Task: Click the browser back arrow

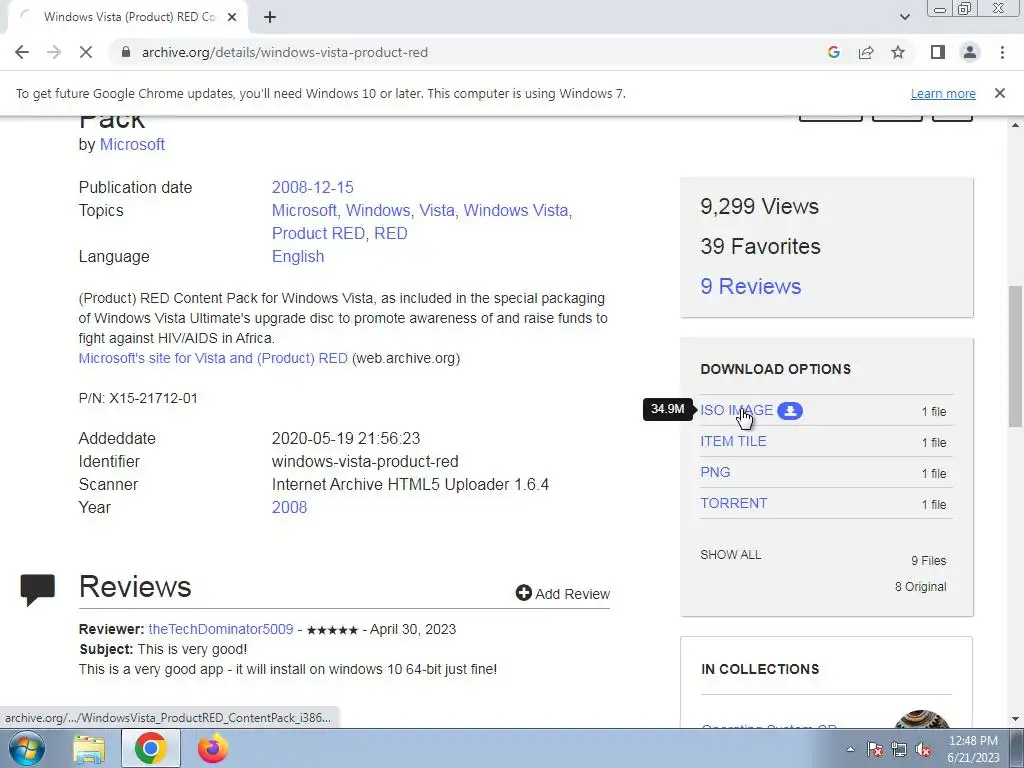Action: [x=22, y=52]
